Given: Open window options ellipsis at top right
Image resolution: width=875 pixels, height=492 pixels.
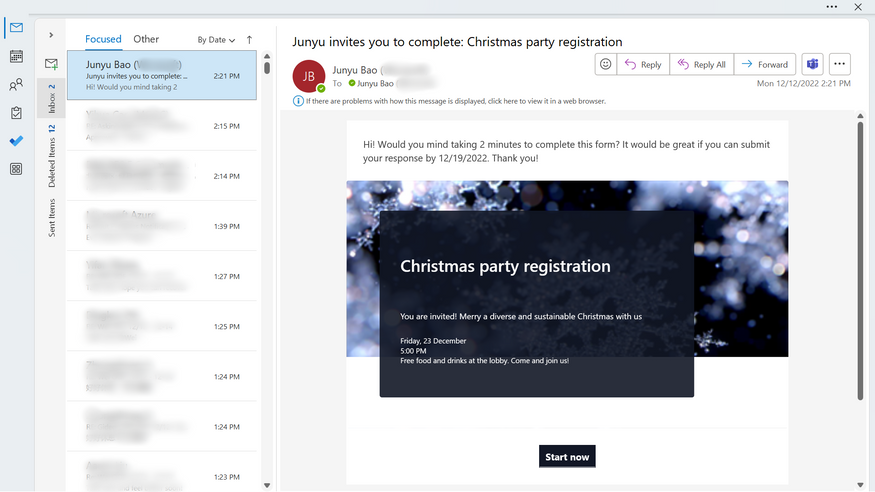Looking at the screenshot, I should pos(832,7).
